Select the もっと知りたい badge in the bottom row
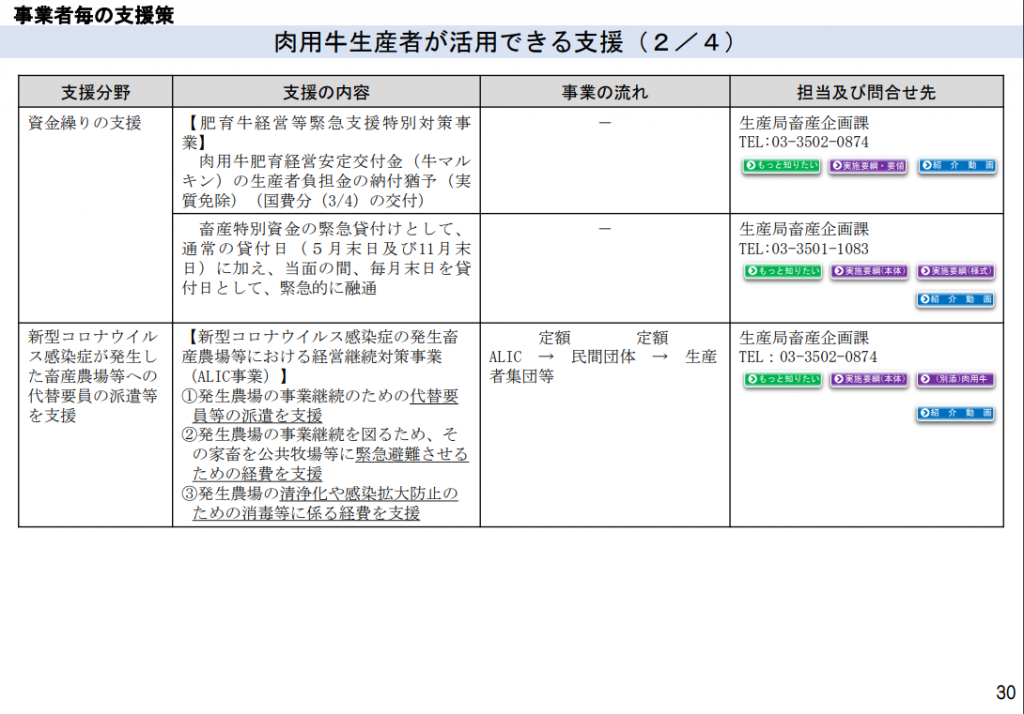The height and width of the screenshot is (714, 1024). (783, 380)
